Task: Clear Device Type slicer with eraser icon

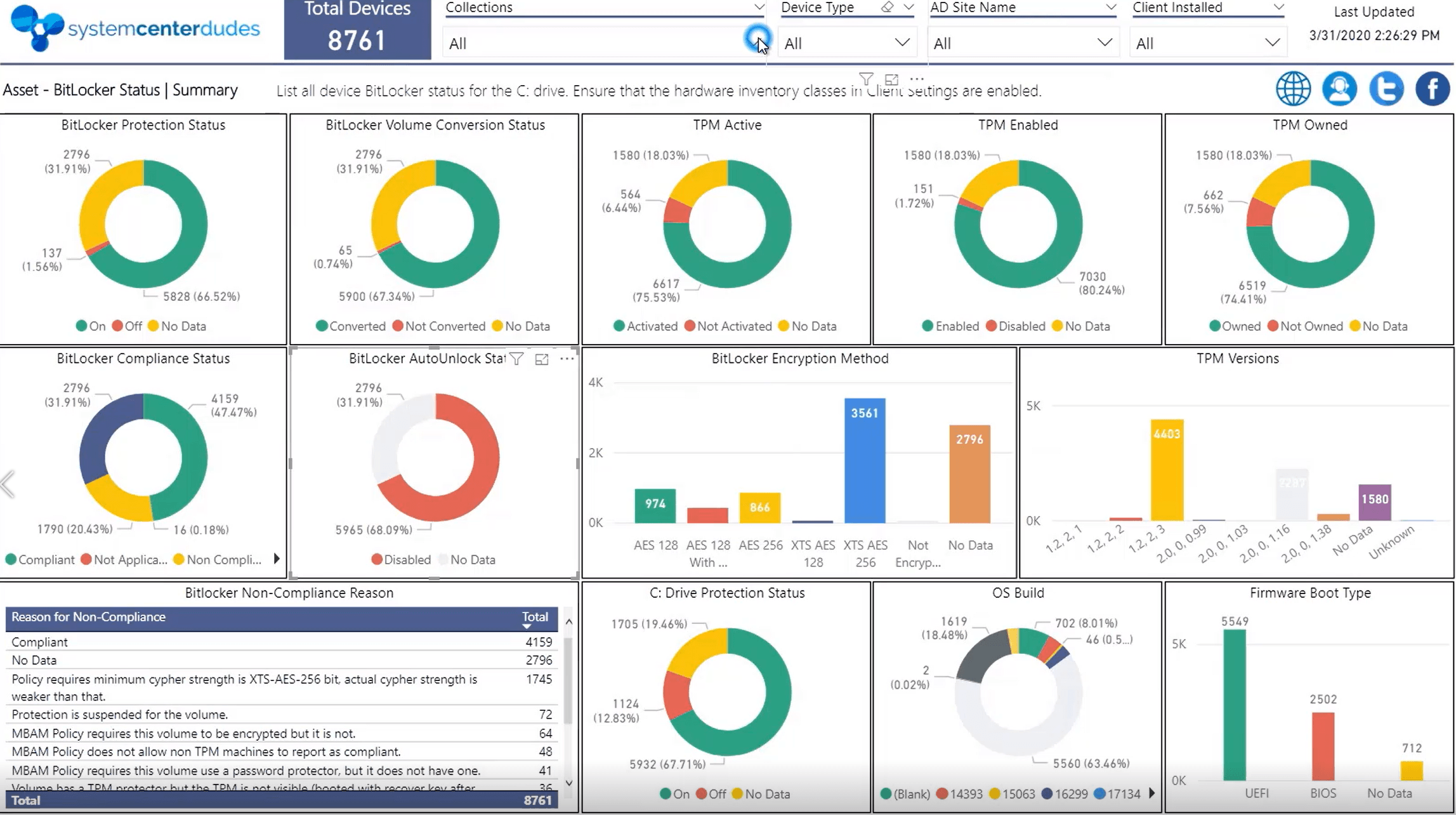Action: 888,8
